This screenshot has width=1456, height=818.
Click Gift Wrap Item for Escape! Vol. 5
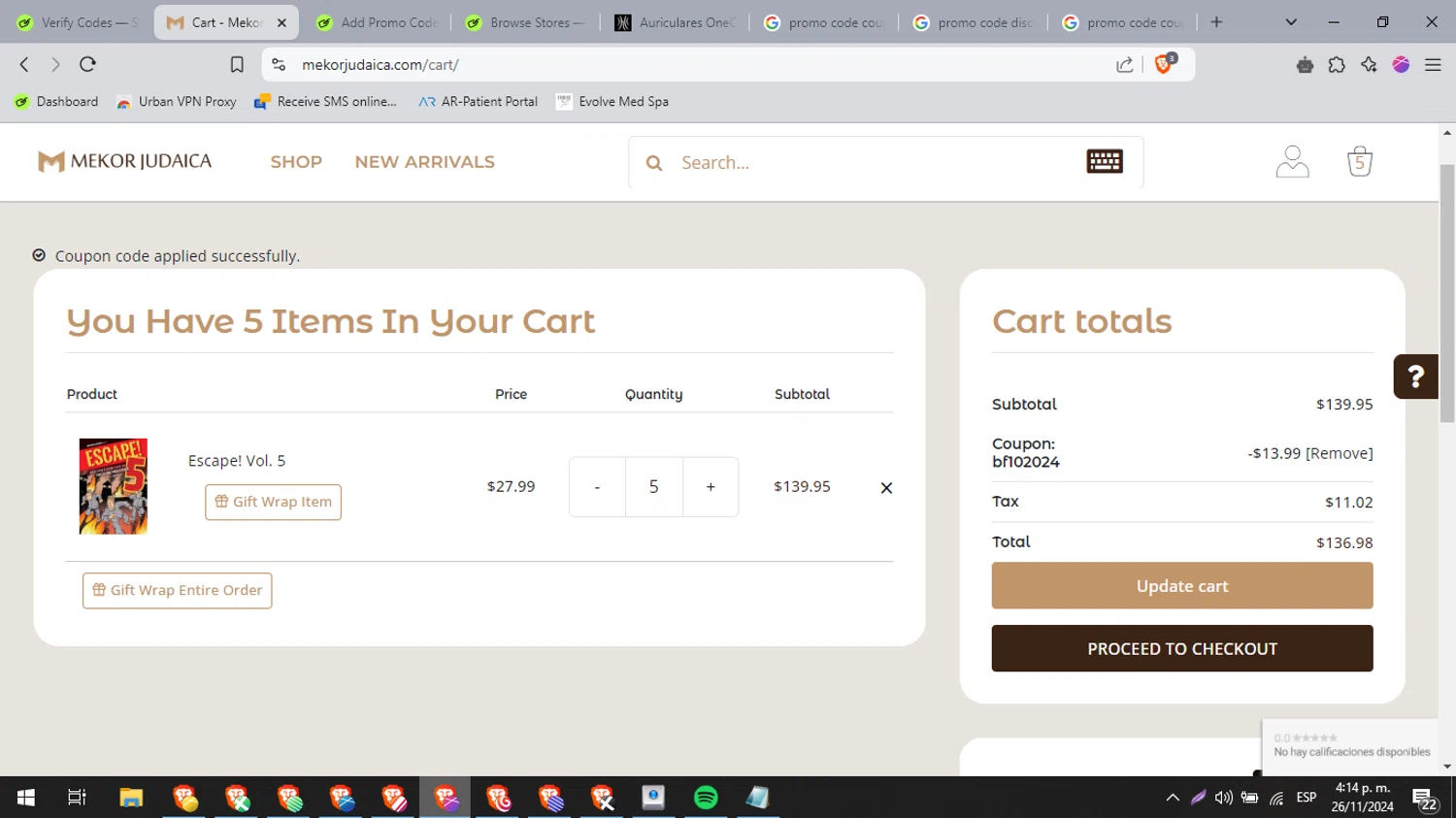[273, 502]
